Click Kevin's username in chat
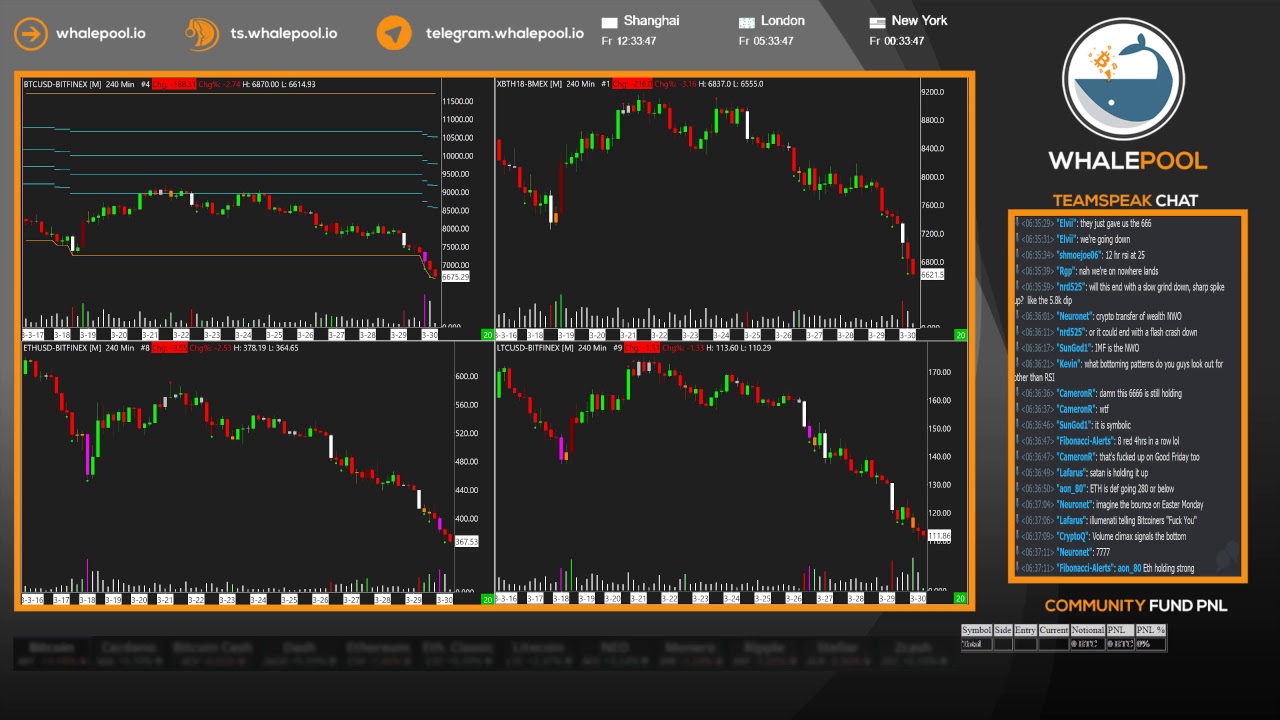Viewport: 1280px width, 720px height. click(1069, 365)
